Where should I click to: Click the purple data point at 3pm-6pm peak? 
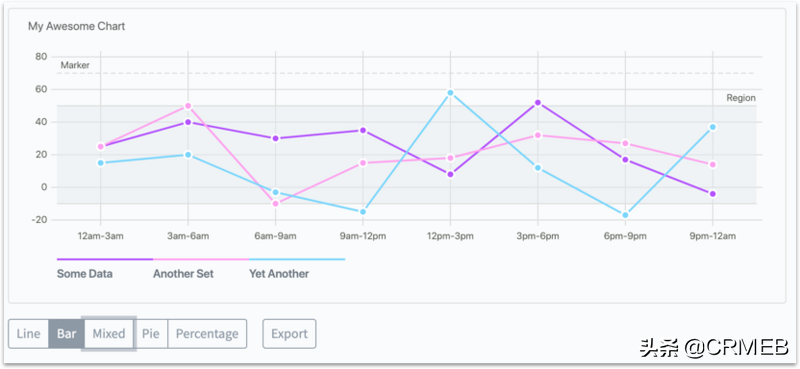538,103
